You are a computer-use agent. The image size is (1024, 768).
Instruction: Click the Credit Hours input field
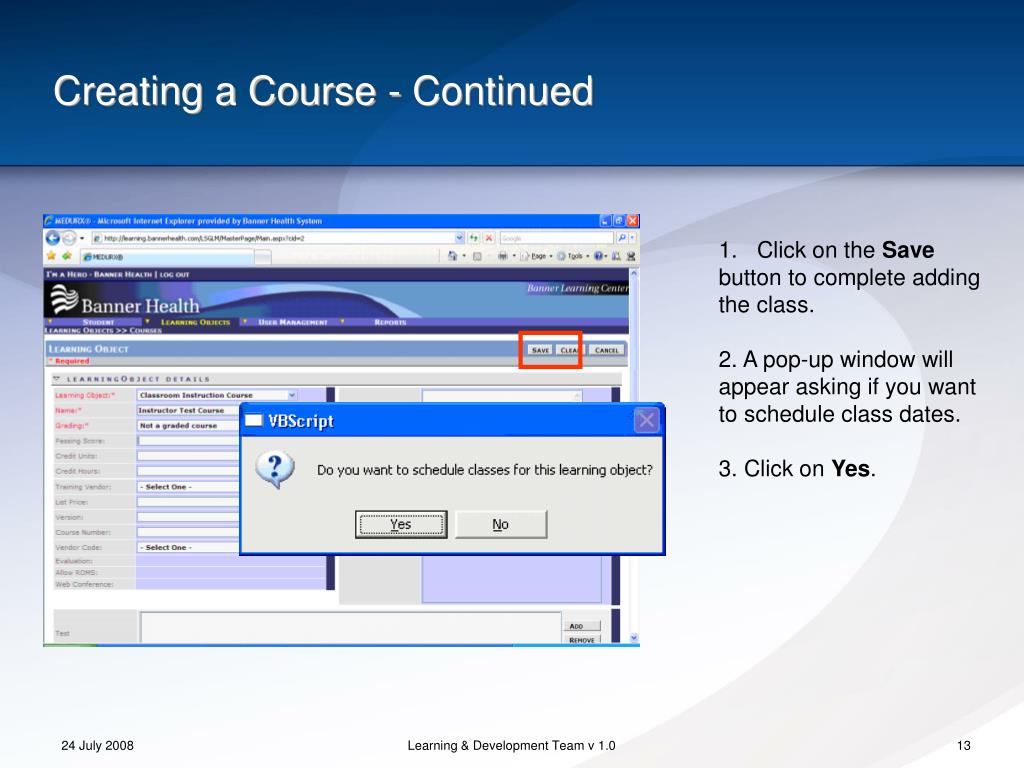click(188, 471)
